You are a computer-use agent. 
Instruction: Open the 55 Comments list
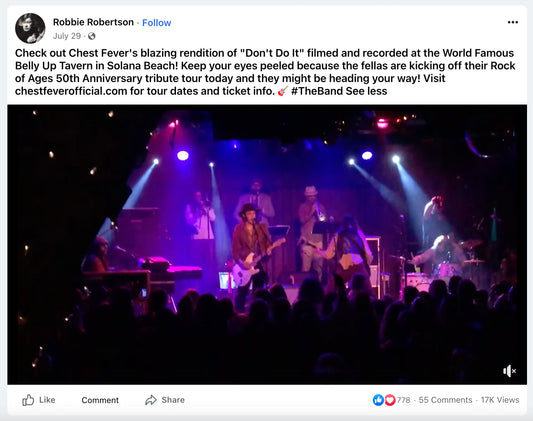coord(445,400)
